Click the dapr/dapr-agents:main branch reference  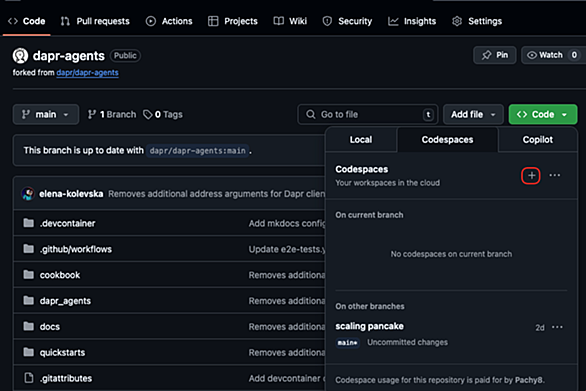pyautogui.click(x=198, y=151)
